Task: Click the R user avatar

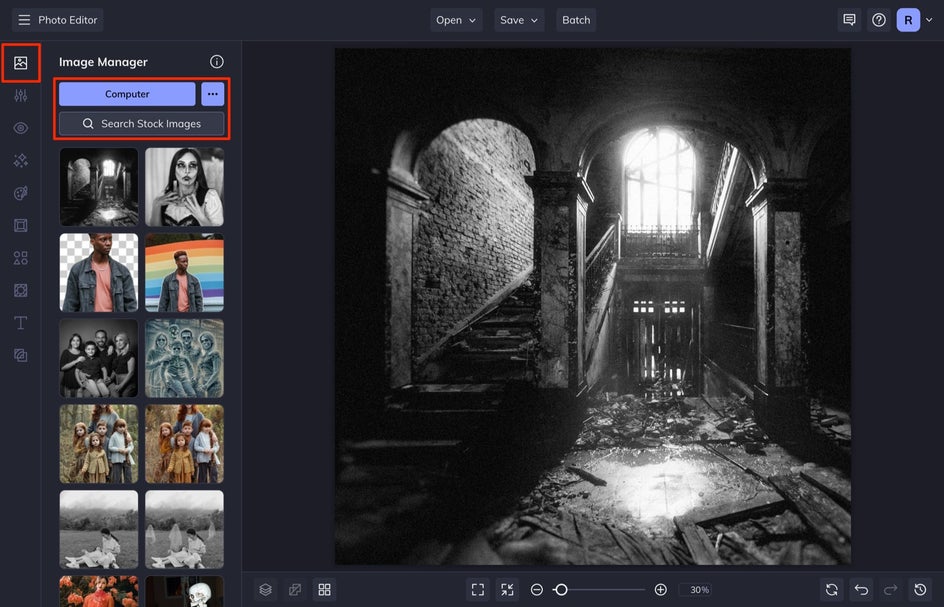Action: coord(908,20)
